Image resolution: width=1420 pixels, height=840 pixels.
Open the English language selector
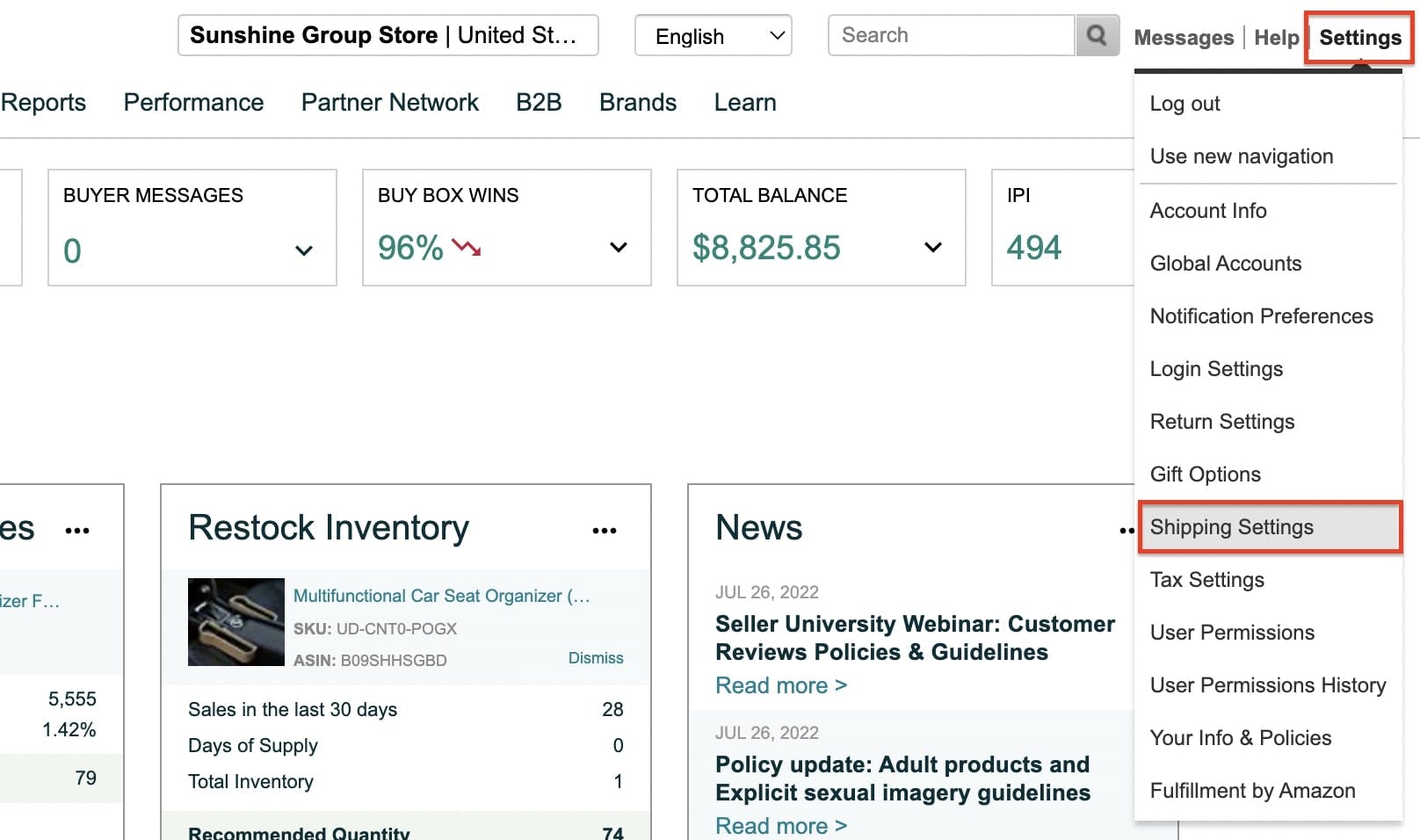[x=713, y=35]
